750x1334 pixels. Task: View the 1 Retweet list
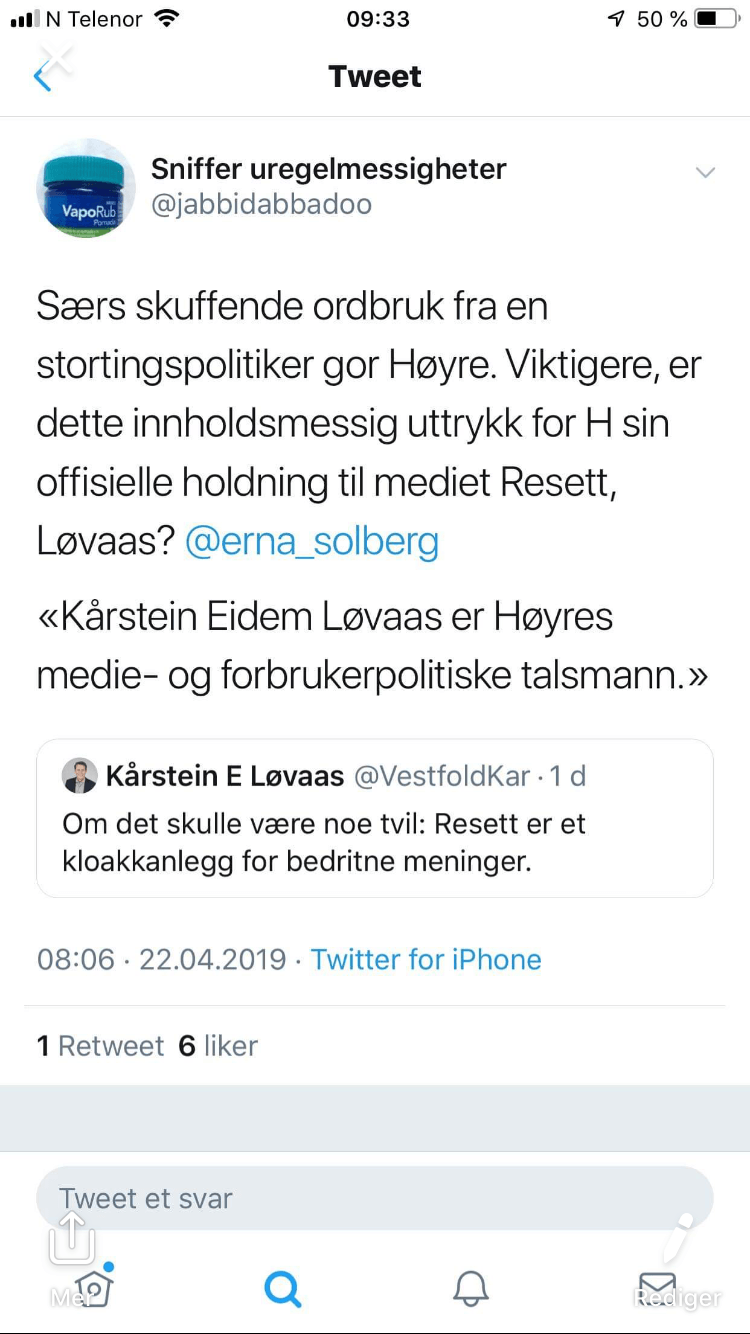point(100,1046)
